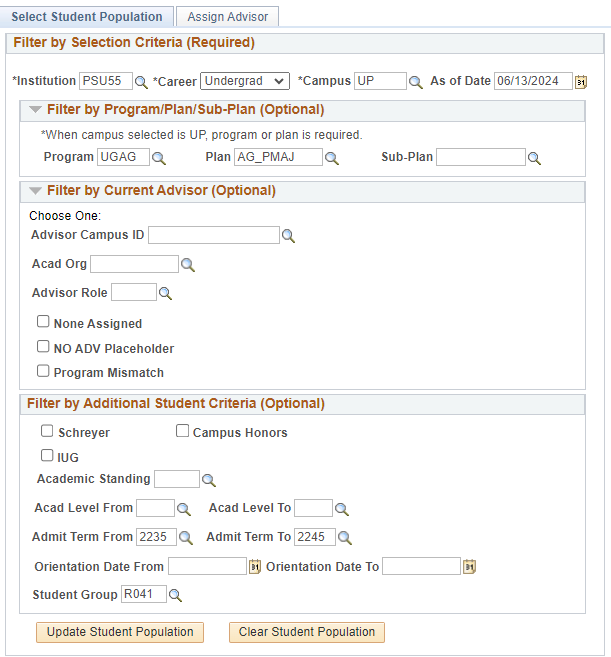Click into the Acad Org input field
611x657 pixels.
pos(134,264)
